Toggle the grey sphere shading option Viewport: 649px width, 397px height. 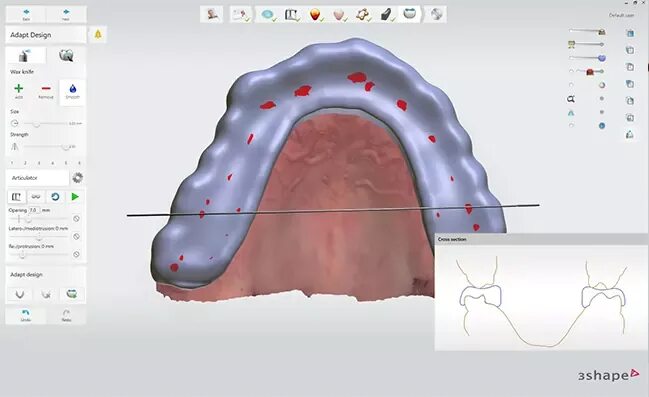pyautogui.click(x=602, y=85)
